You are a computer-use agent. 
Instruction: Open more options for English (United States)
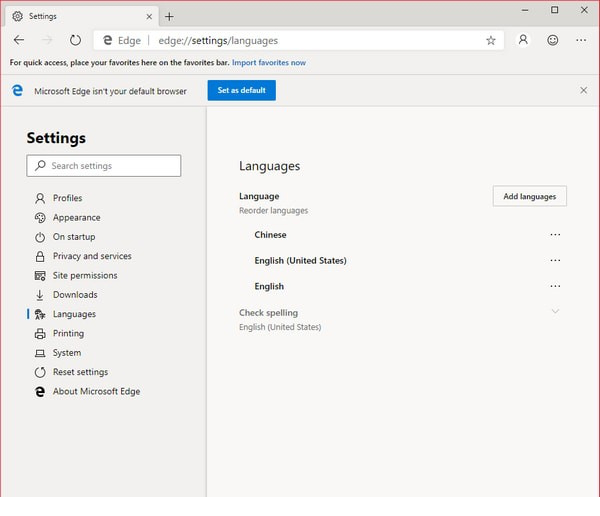pyautogui.click(x=555, y=260)
